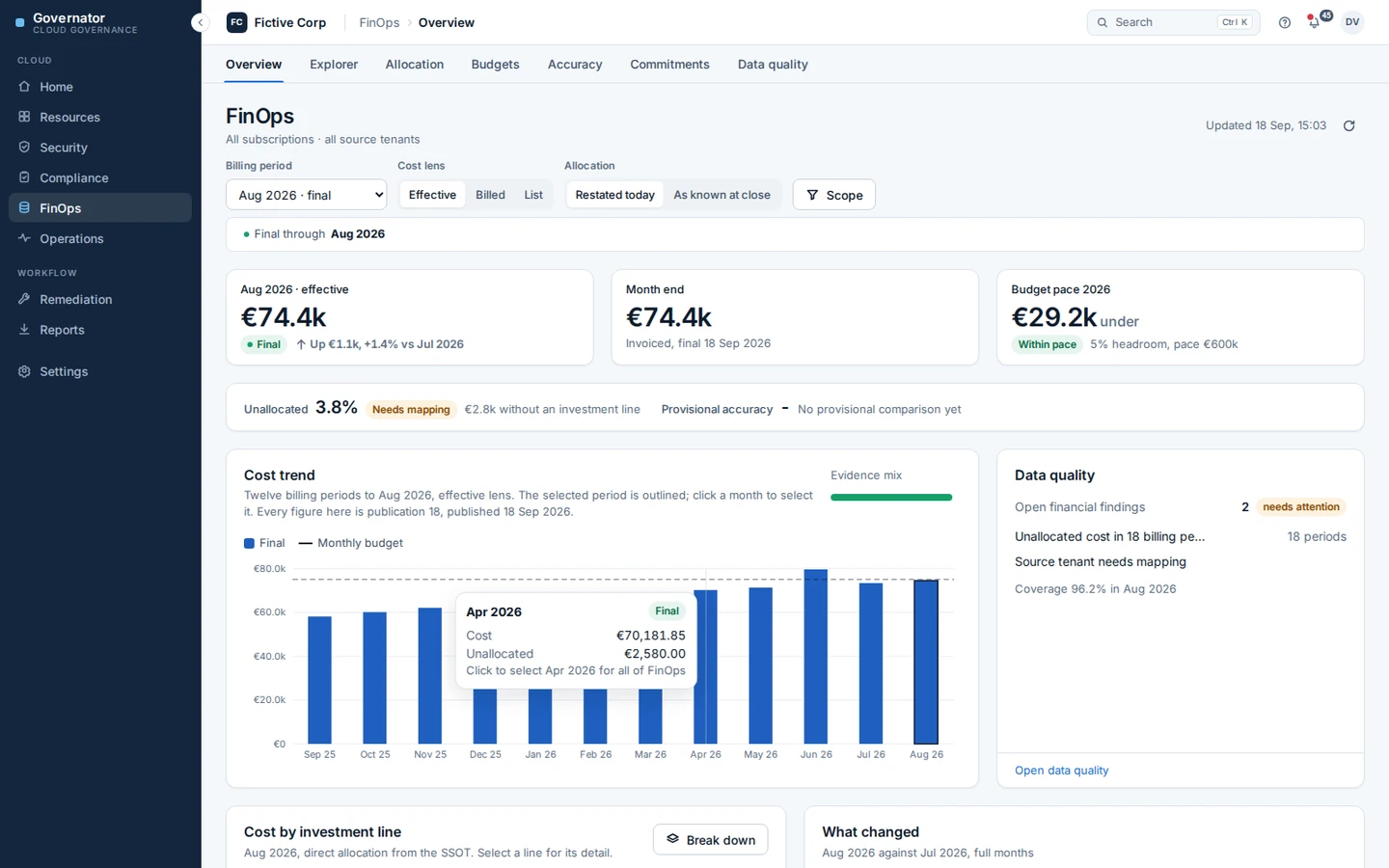Click the Unallocated cost in 18 billing periods row
Image resolution: width=1389 pixels, height=868 pixels.
[1180, 536]
